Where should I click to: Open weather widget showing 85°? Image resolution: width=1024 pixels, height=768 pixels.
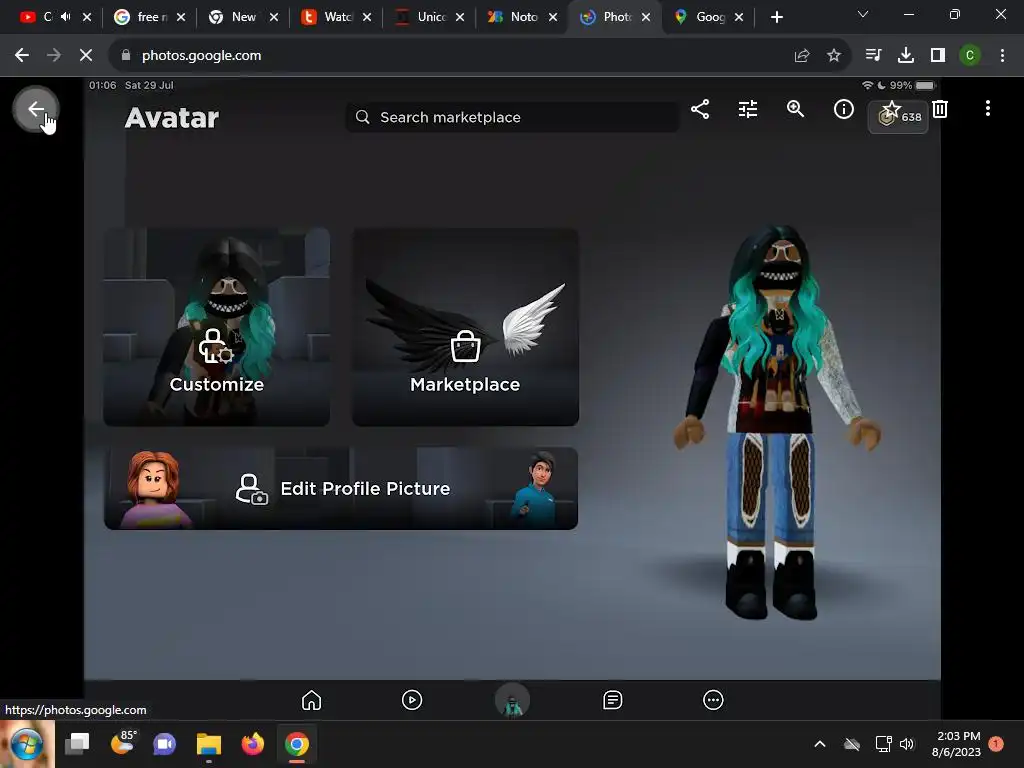[x=122, y=743]
